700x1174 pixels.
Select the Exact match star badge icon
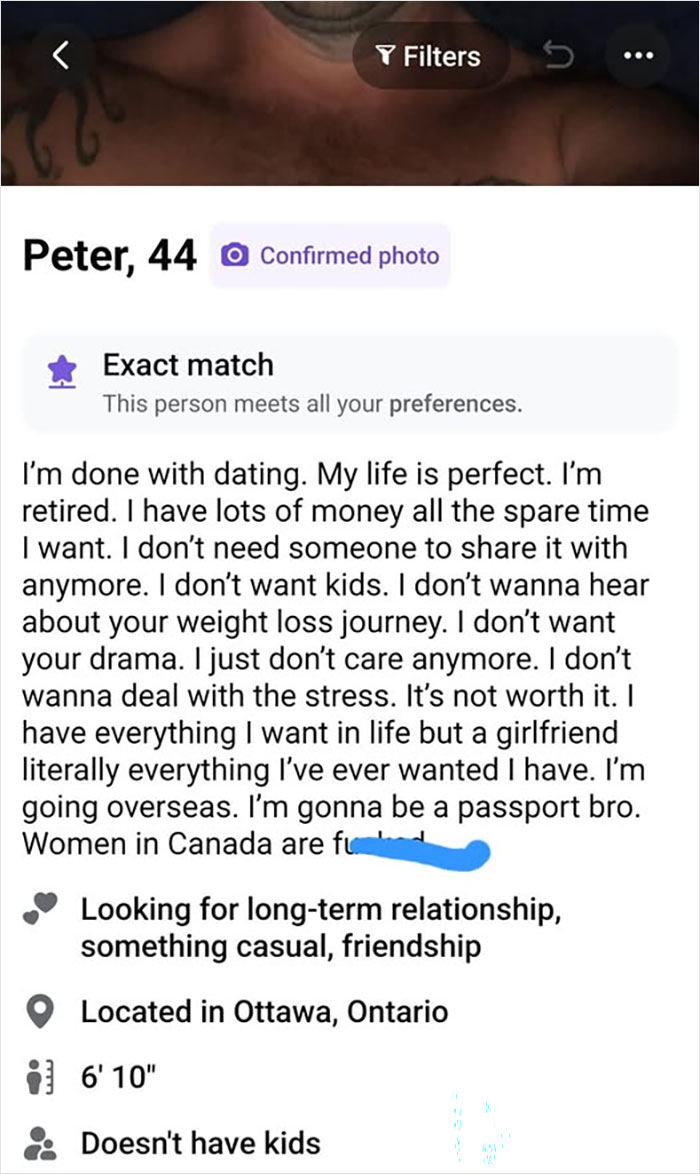coord(62,370)
